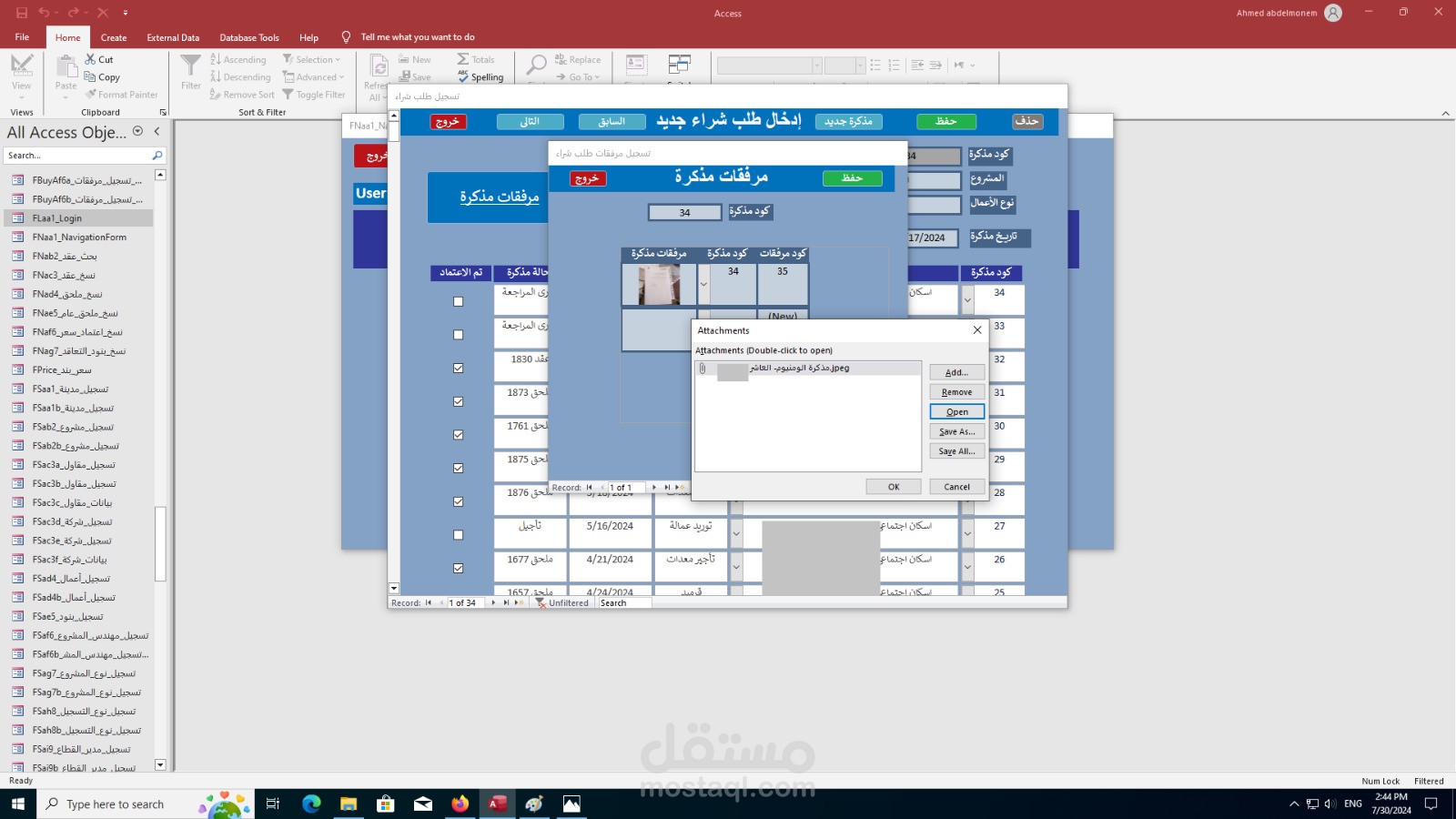Select FLaa1_Login form in navigation pane
Screen dimensions: 1456x819
78,218
